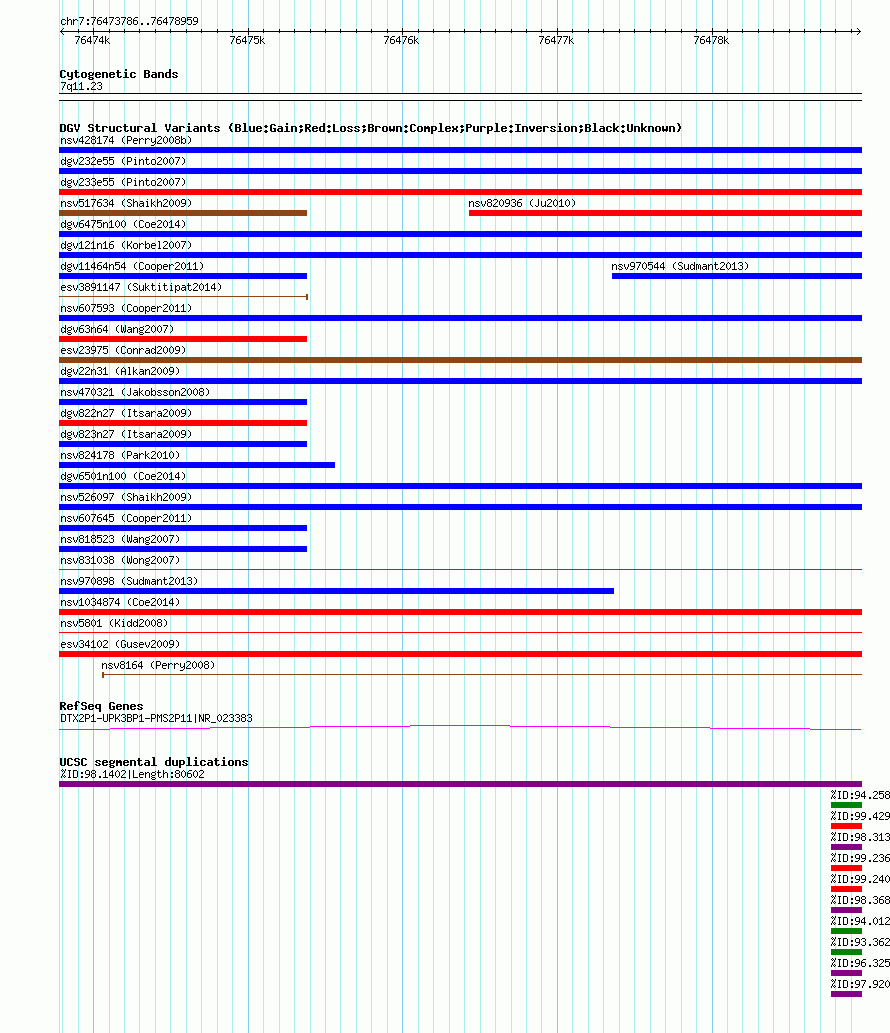Click the nsv607593 (Cooper2011) label
Image resolution: width=890 pixels, height=1033 pixels.
(x=126, y=309)
